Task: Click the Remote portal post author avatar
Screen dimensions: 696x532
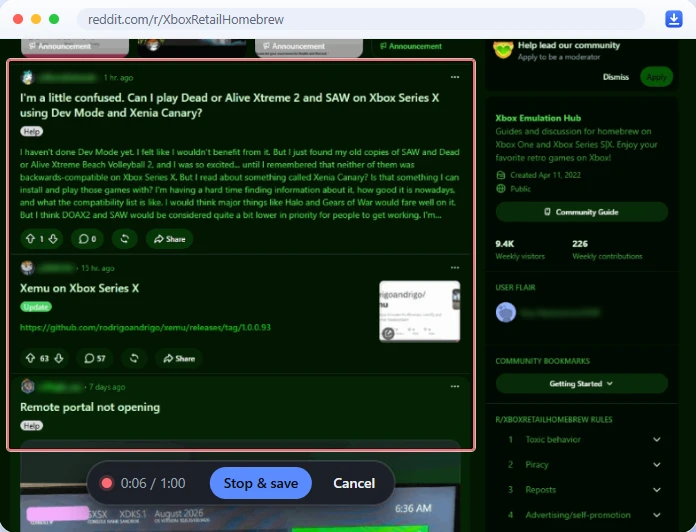Action: click(28, 386)
